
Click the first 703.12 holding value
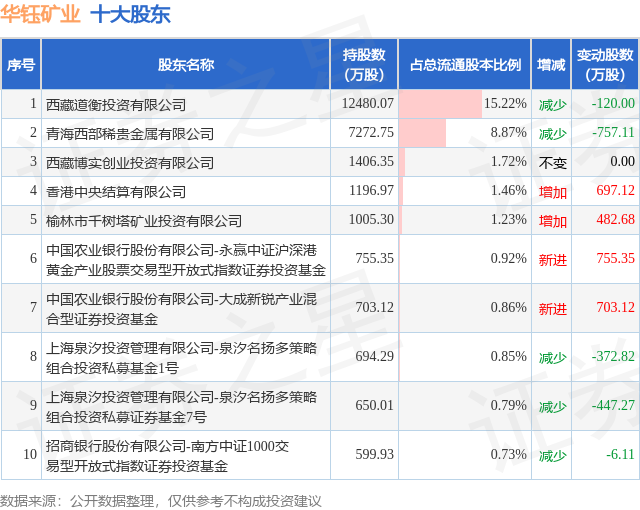374,307
